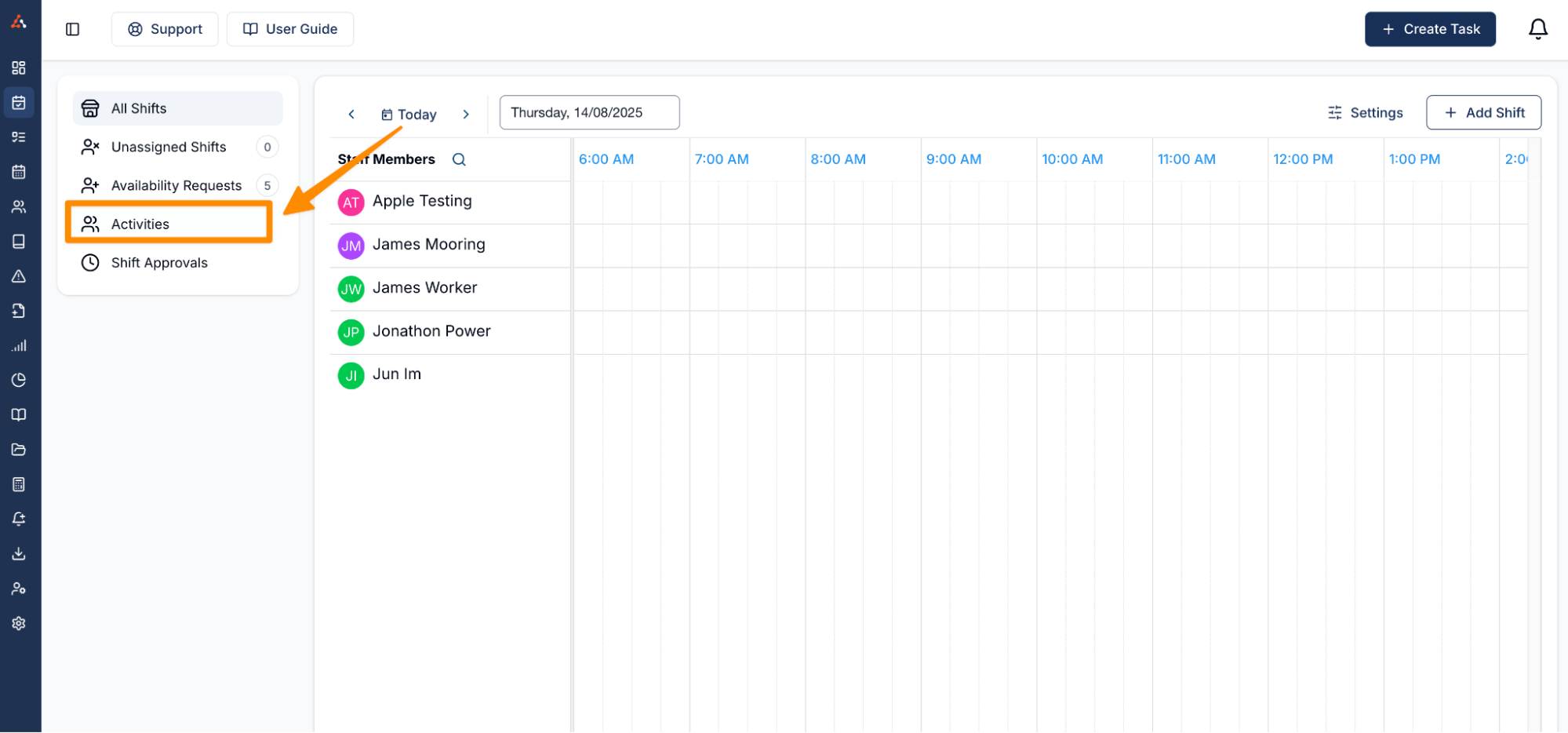Click the calculator icon in sidebar

click(x=19, y=485)
